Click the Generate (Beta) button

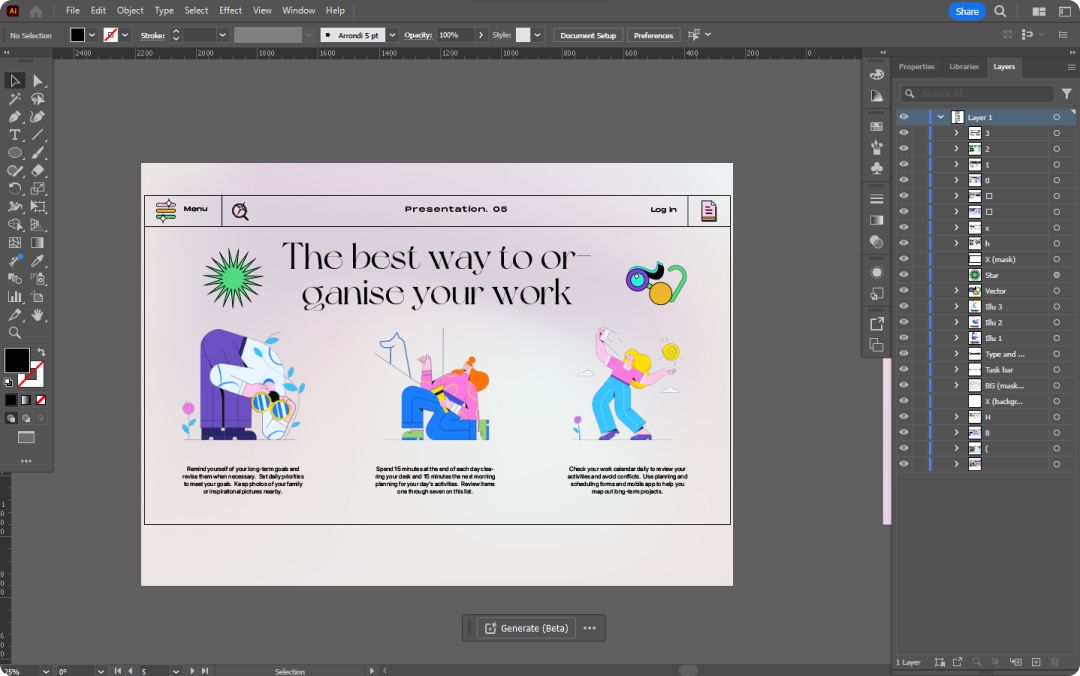tap(526, 628)
